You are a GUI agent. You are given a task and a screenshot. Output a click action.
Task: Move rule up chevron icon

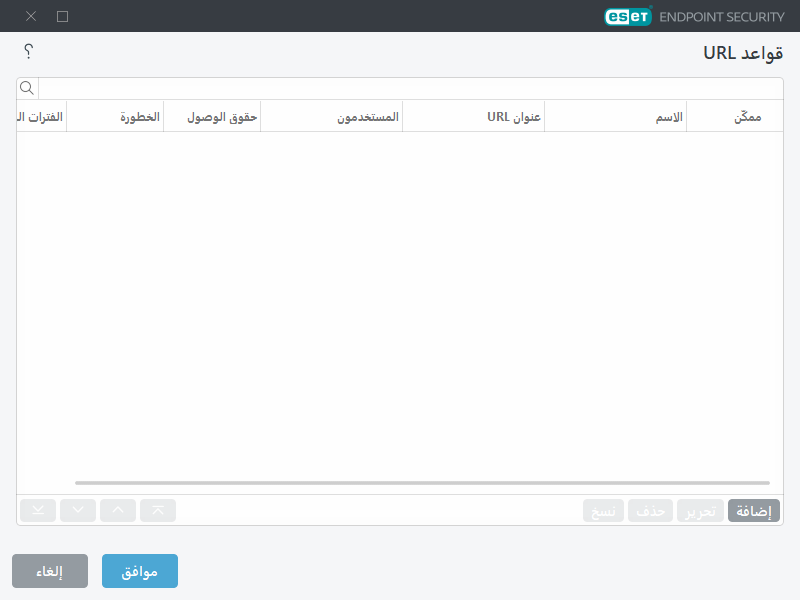coord(118,510)
